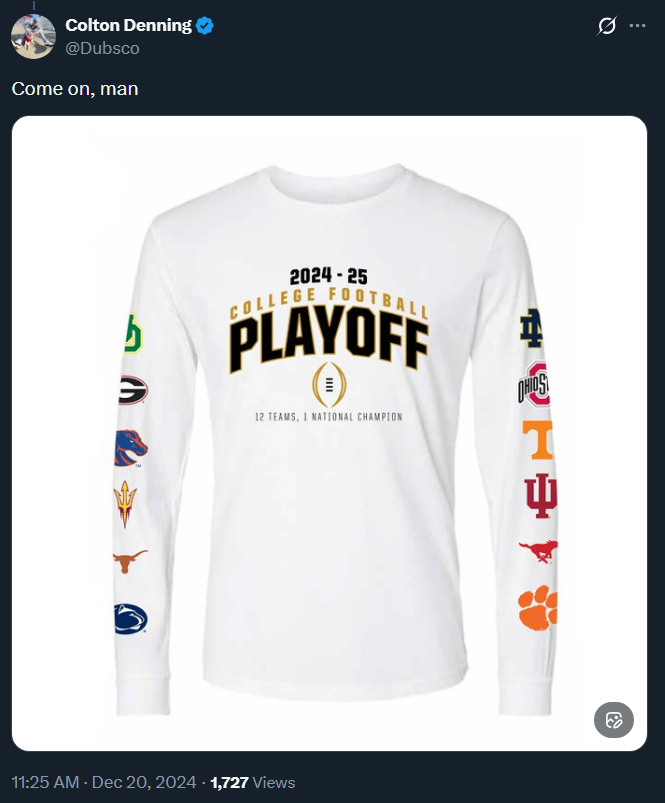
Task: Click the Georgia G logo on sleeve
Action: click(131, 389)
